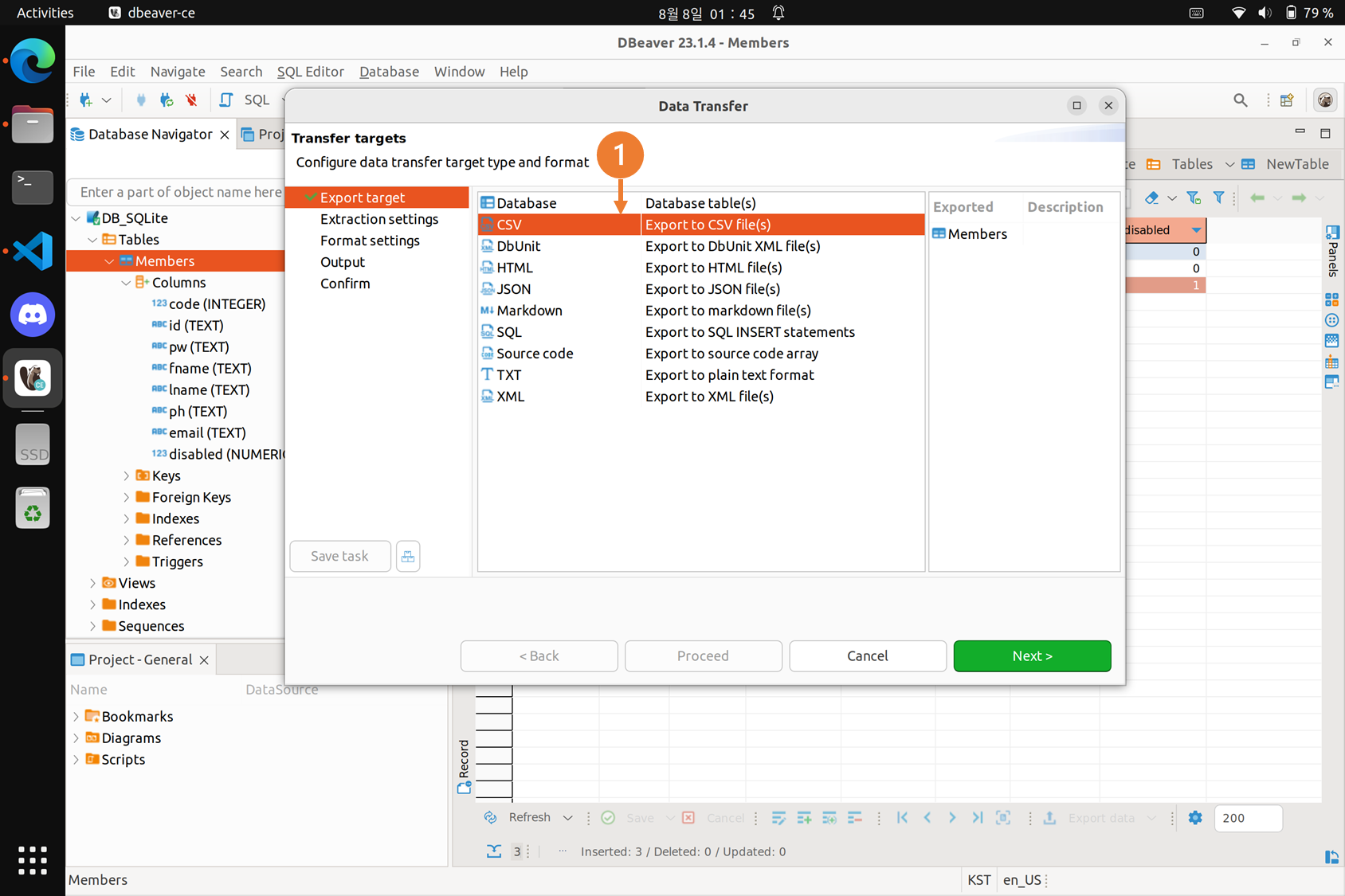Select the HTML export format
This screenshot has height=896, width=1345.
(x=701, y=268)
